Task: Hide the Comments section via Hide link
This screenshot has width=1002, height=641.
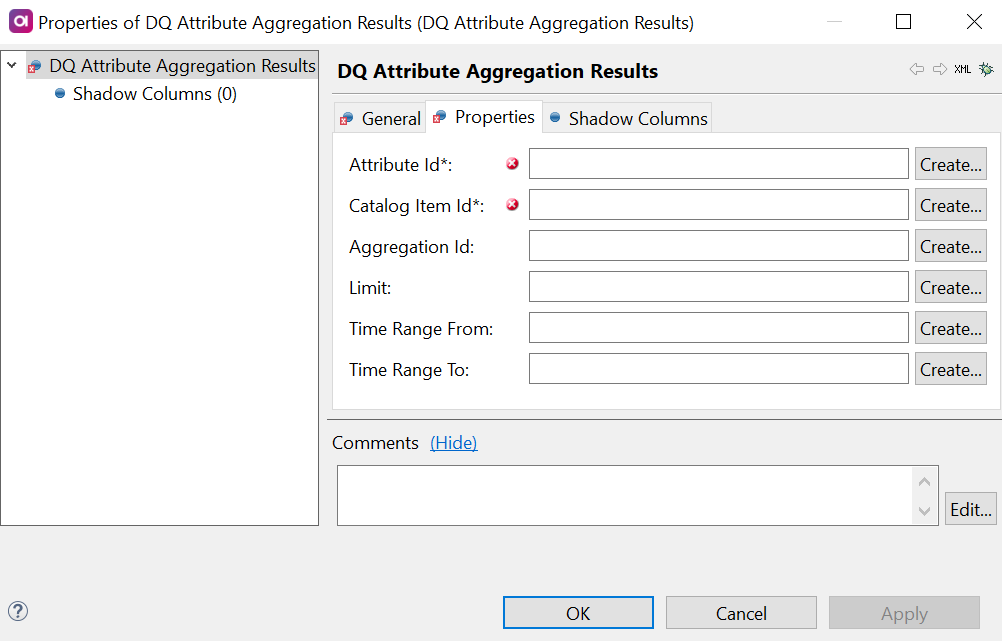Action: (x=453, y=443)
